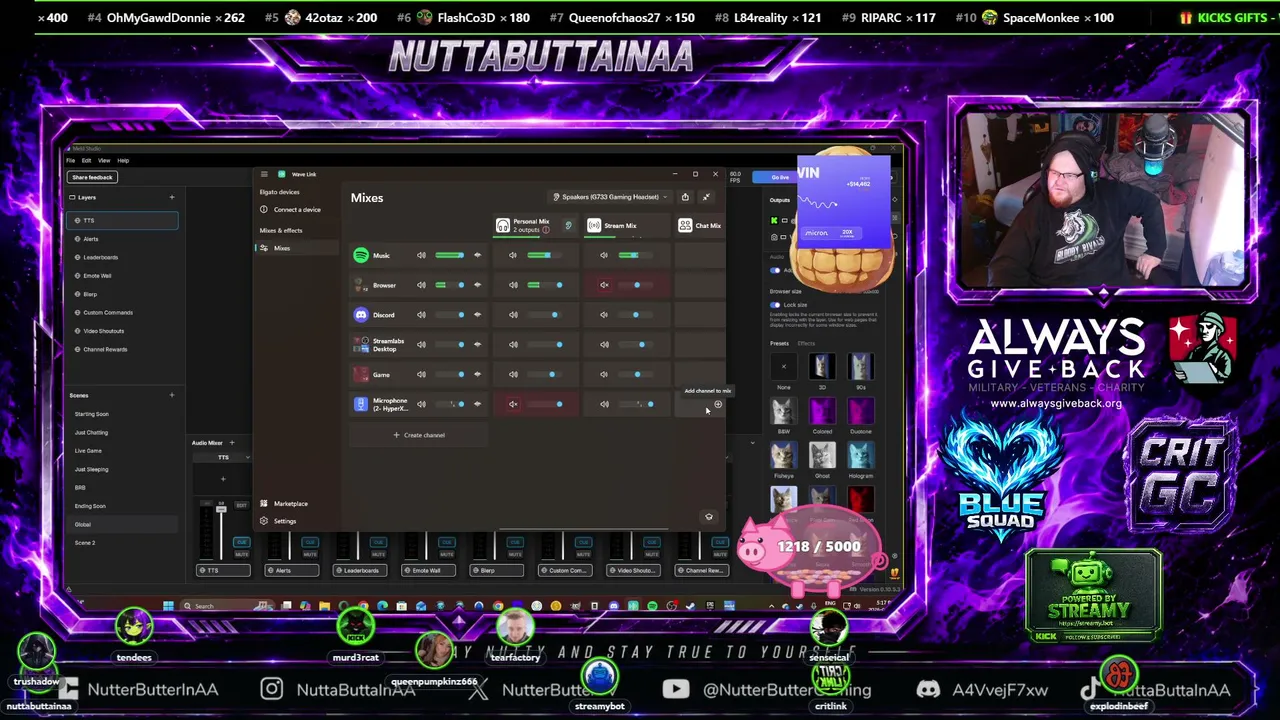
Task: Click the Music channel volume slider
Action: pos(449,255)
